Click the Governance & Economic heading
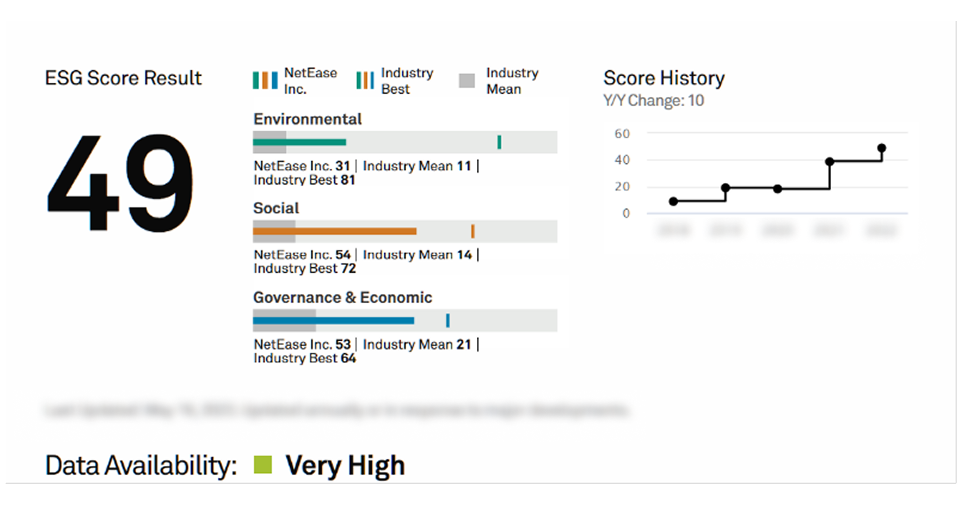The width and height of the screenshot is (960, 520). click(x=342, y=297)
